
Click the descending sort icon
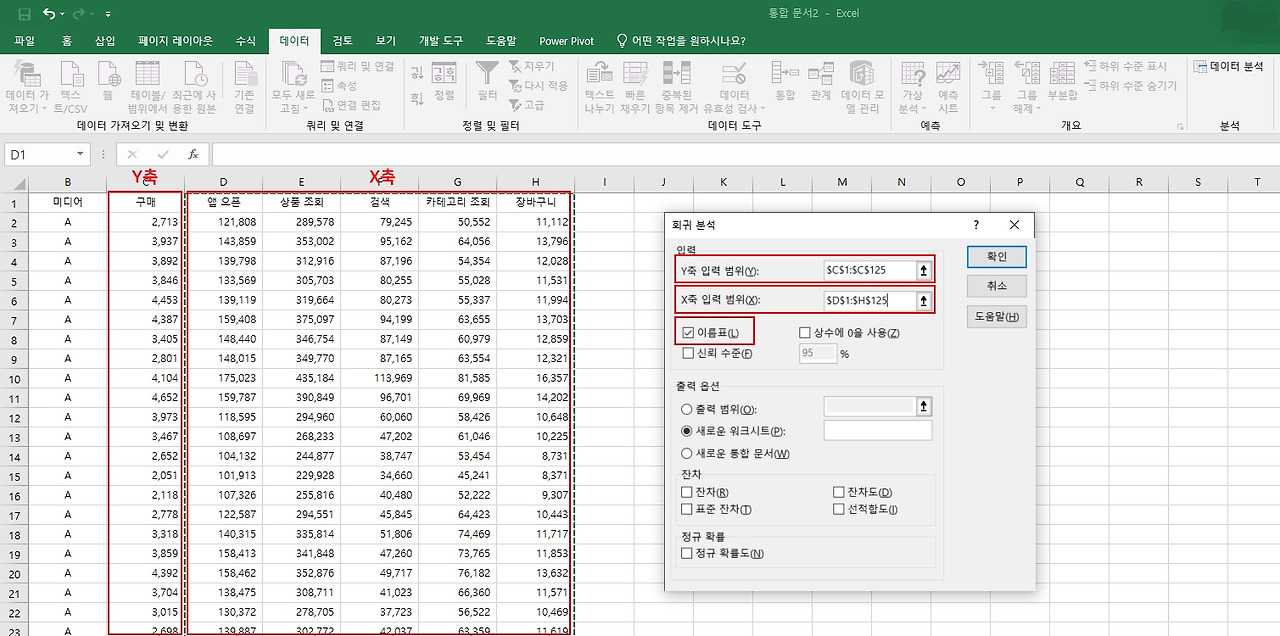417,98
